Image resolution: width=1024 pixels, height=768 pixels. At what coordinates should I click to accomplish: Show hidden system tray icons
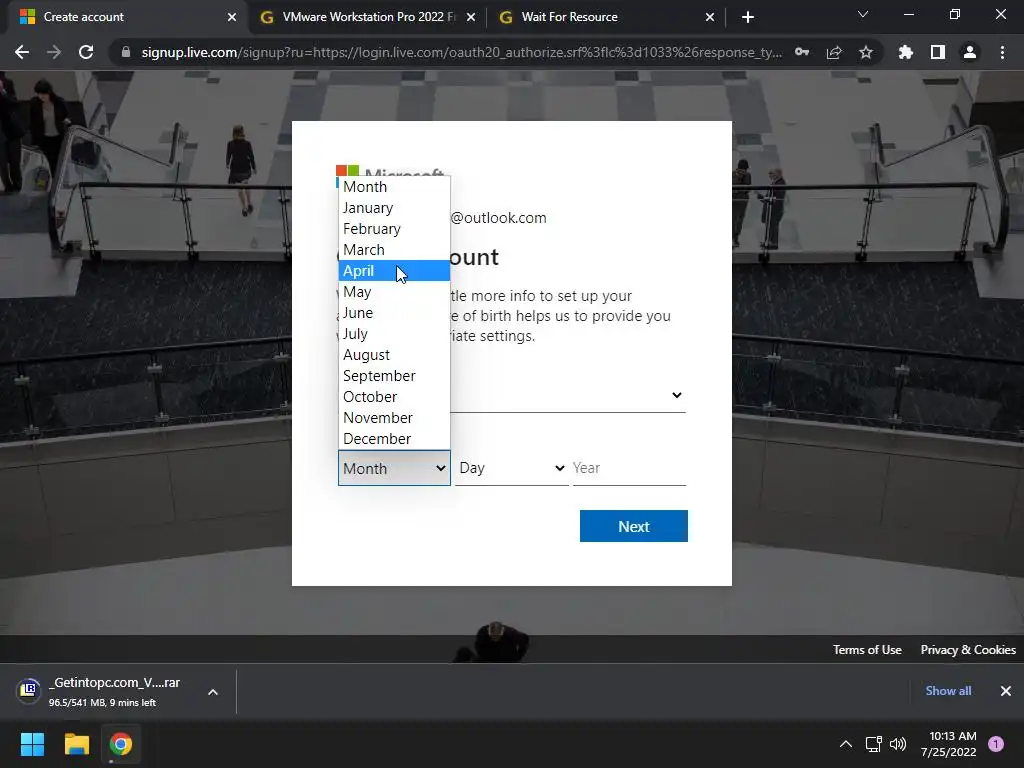point(846,744)
